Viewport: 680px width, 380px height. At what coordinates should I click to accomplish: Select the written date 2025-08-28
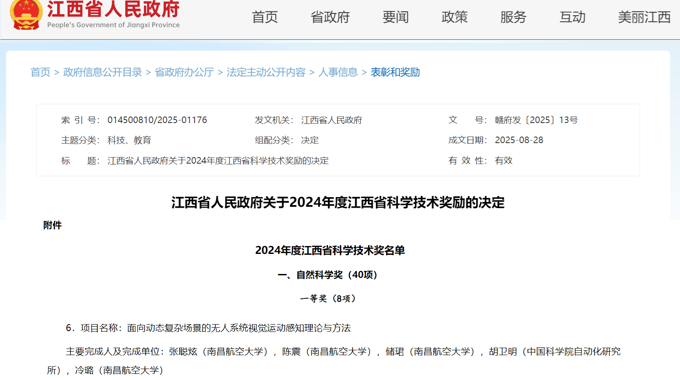(x=519, y=140)
